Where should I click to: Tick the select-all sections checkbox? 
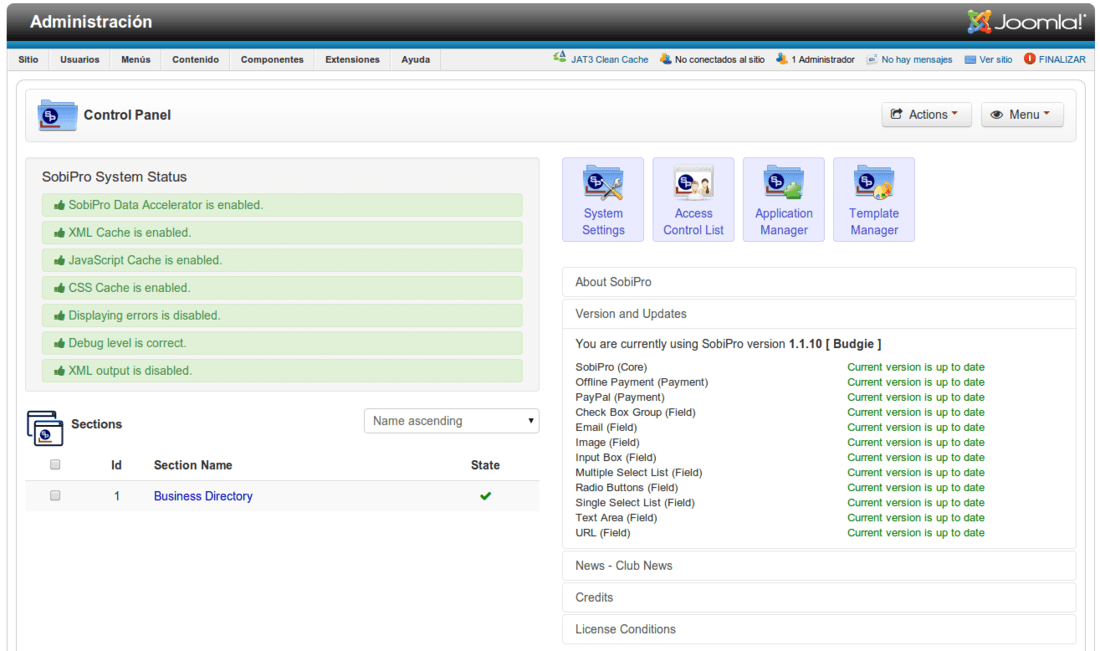click(x=55, y=464)
